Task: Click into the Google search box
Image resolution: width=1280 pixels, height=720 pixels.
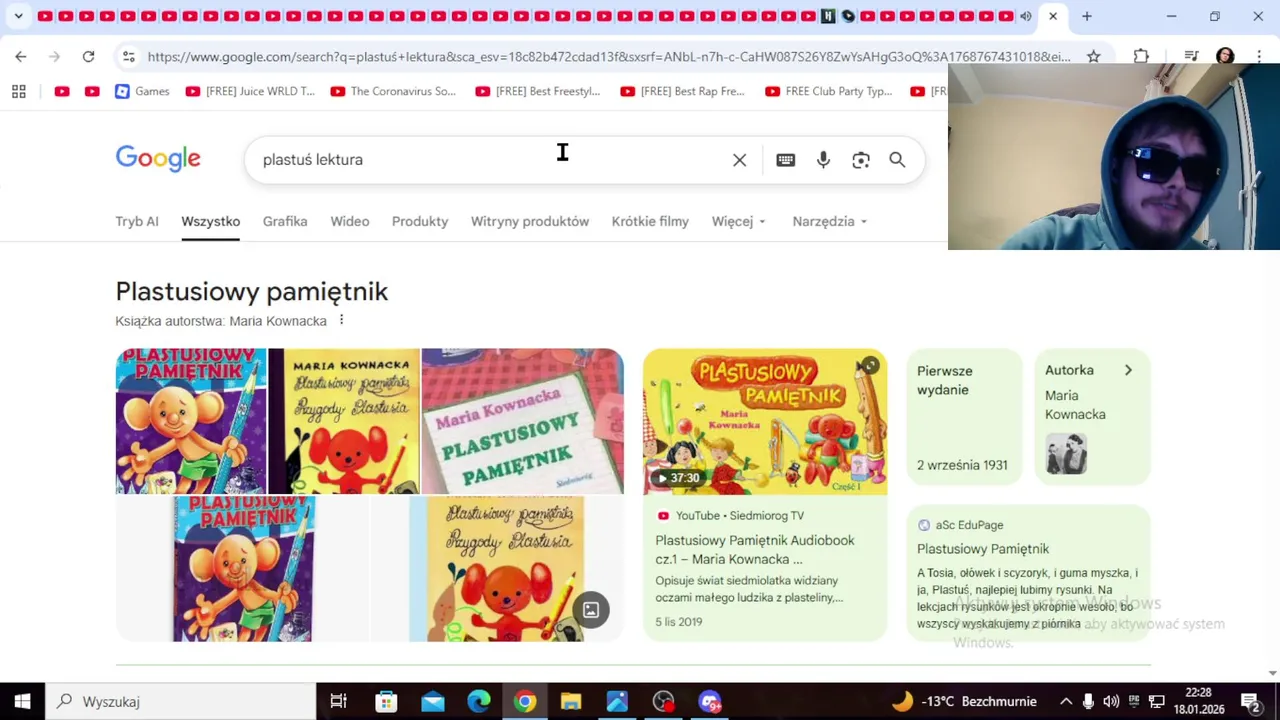Action: click(x=490, y=160)
